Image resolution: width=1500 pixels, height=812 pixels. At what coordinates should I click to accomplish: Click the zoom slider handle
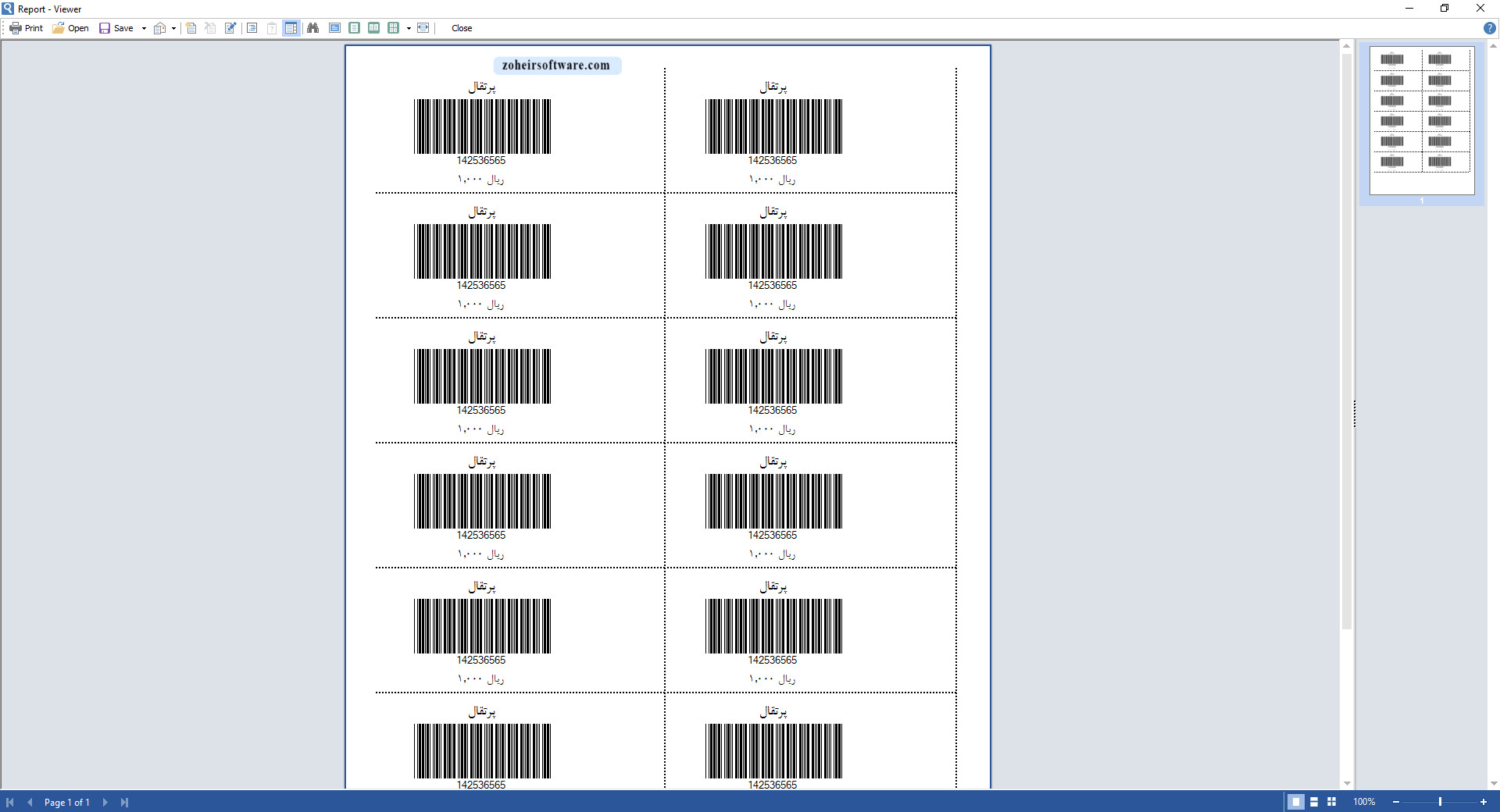[x=1440, y=802]
